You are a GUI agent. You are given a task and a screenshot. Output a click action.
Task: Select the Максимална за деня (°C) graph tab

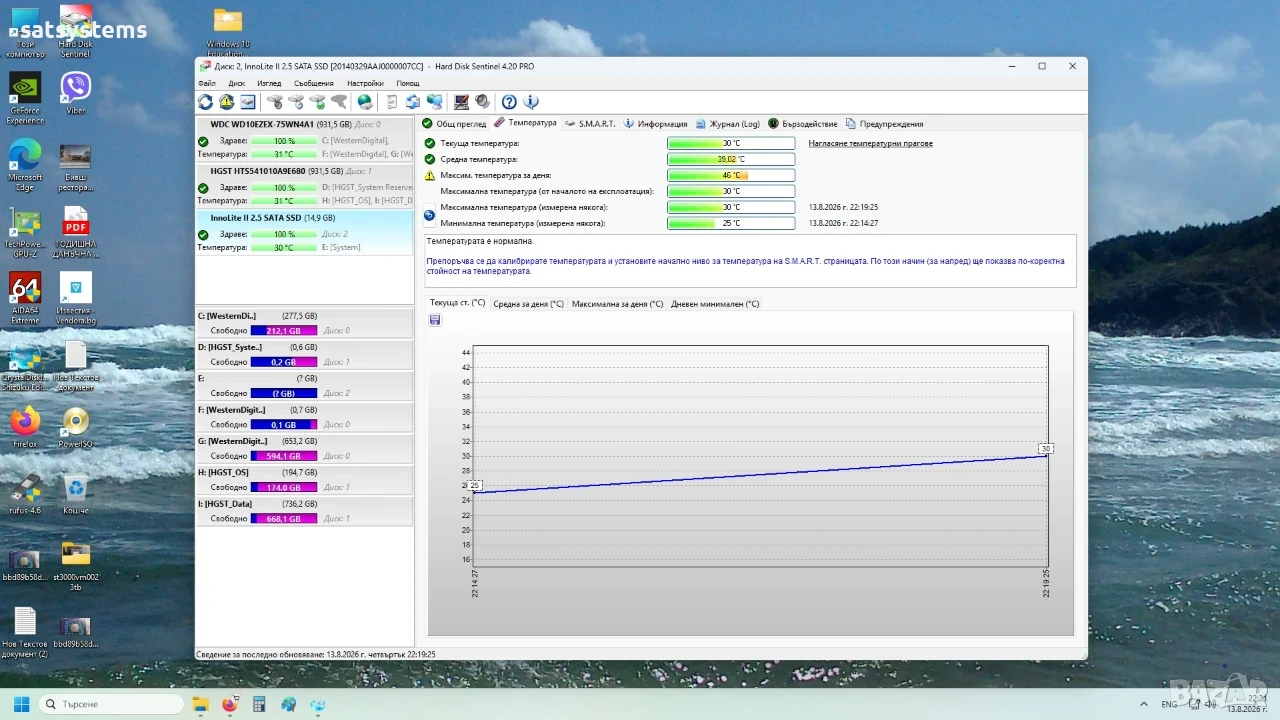617,304
